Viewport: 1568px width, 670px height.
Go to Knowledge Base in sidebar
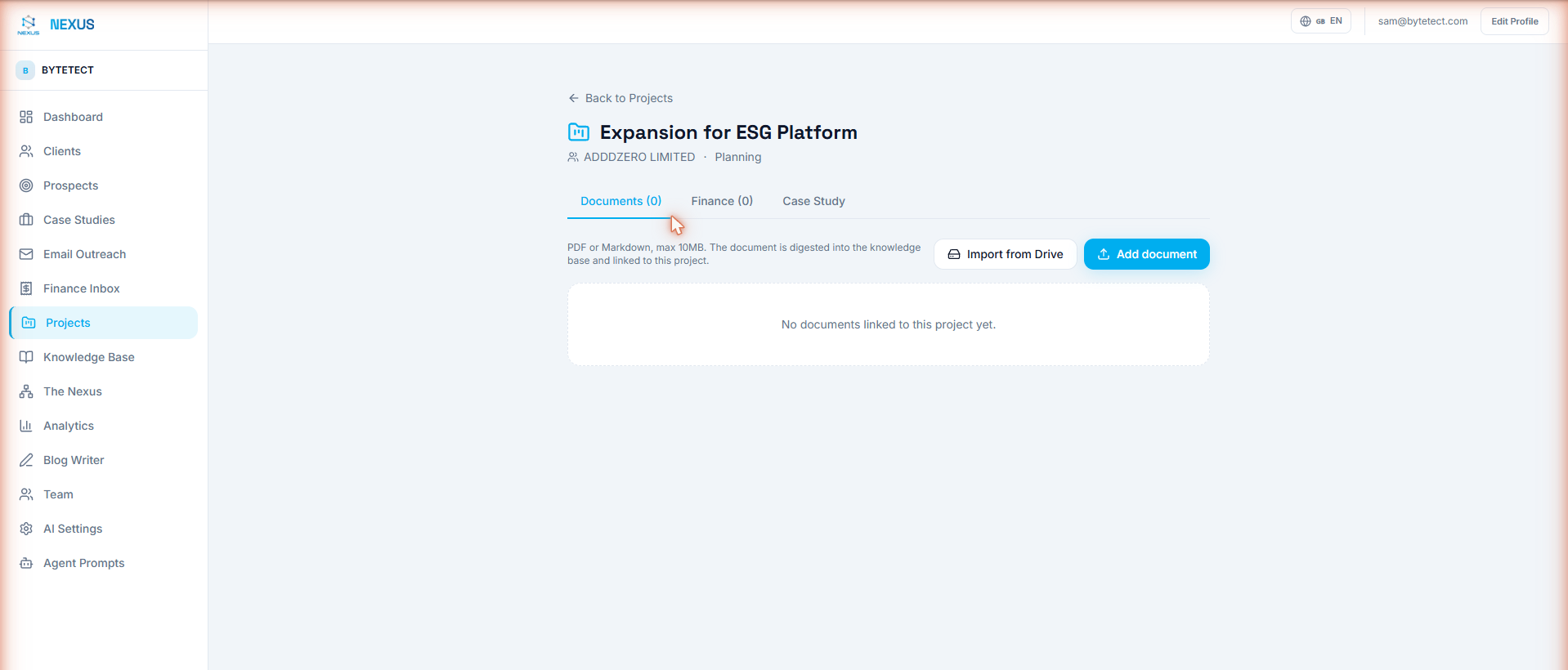pos(104,357)
